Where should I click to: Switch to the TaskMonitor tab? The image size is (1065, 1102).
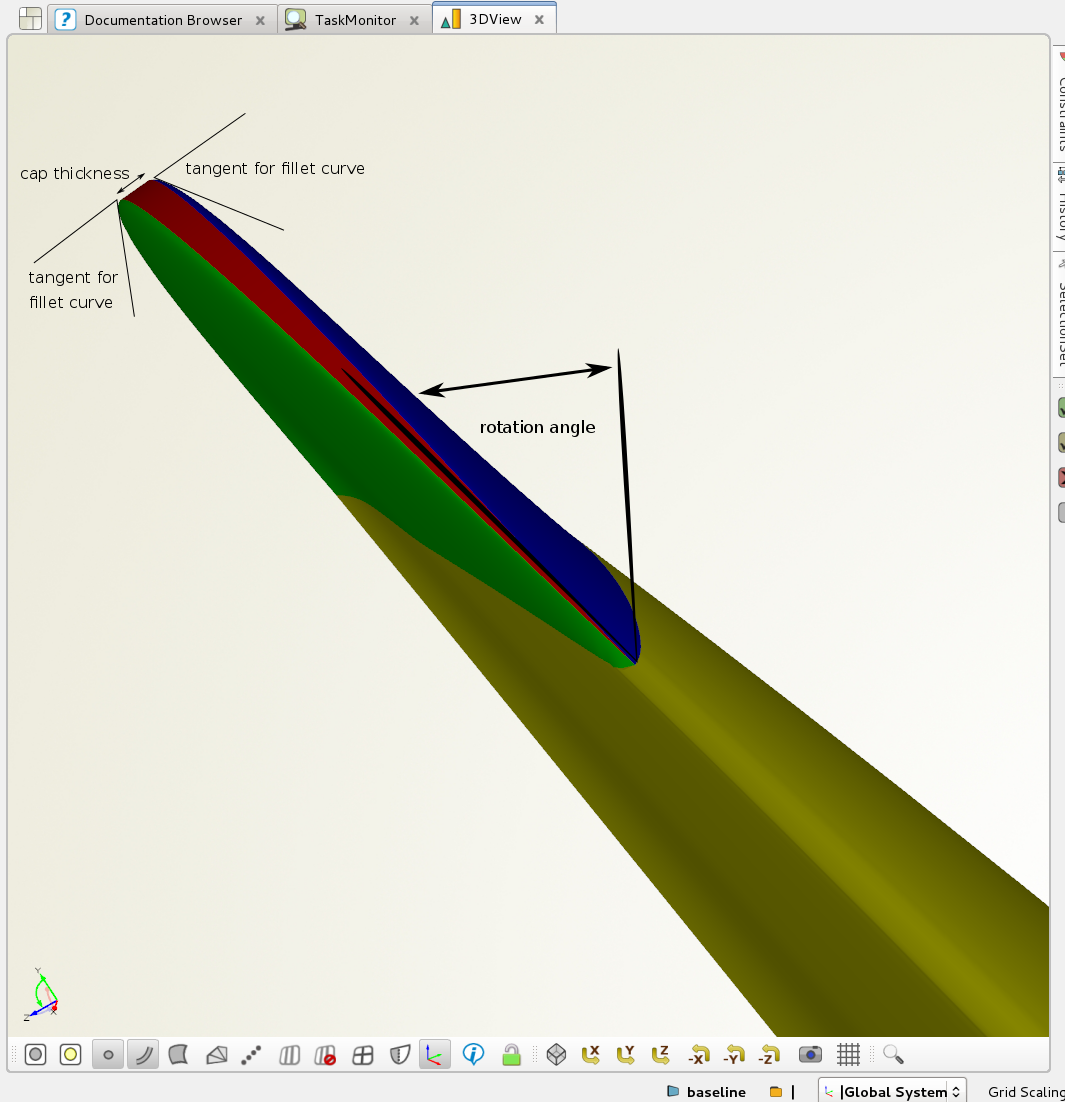pos(356,20)
